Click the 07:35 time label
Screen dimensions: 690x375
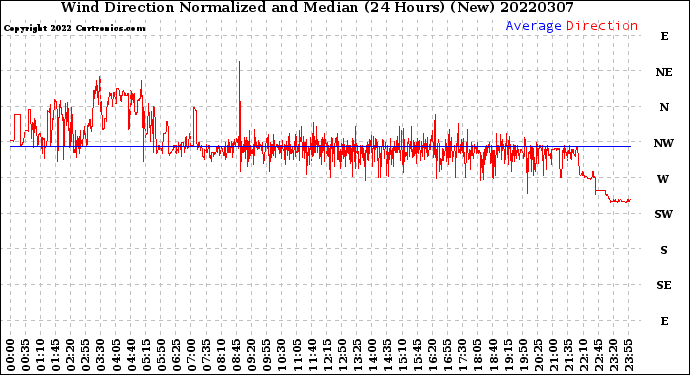point(206,355)
